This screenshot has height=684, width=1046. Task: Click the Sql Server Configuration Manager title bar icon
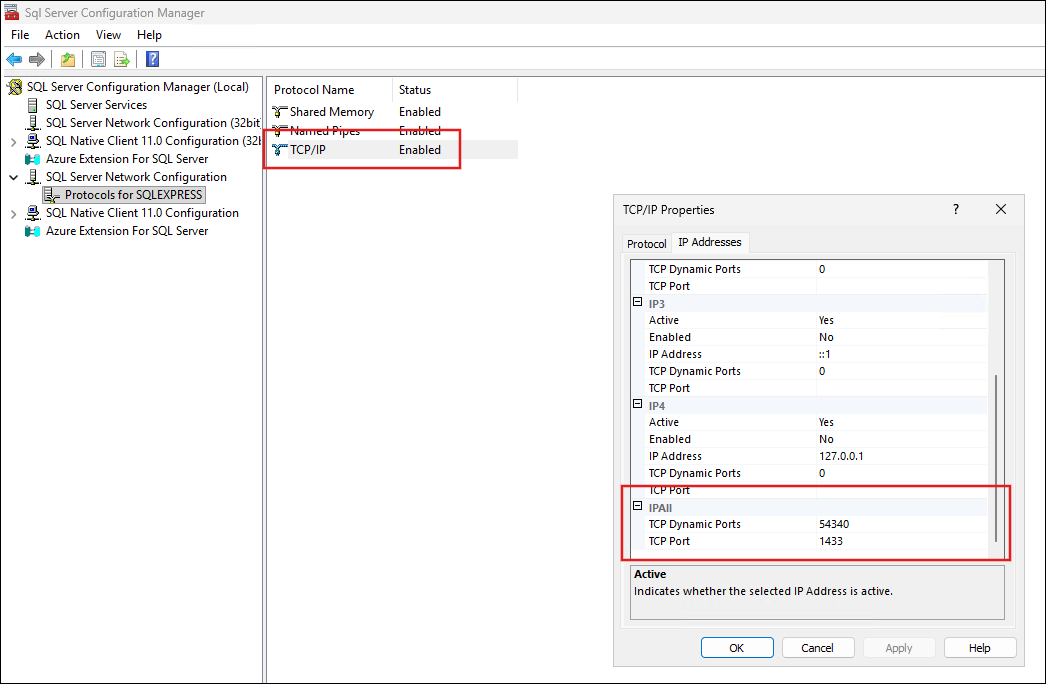point(11,11)
